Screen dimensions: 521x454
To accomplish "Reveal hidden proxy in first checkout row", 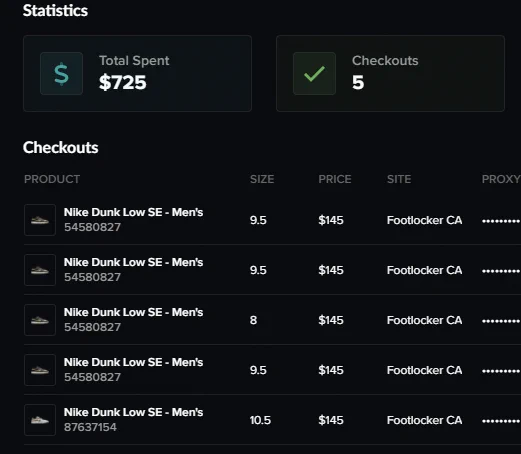I will coord(501,221).
